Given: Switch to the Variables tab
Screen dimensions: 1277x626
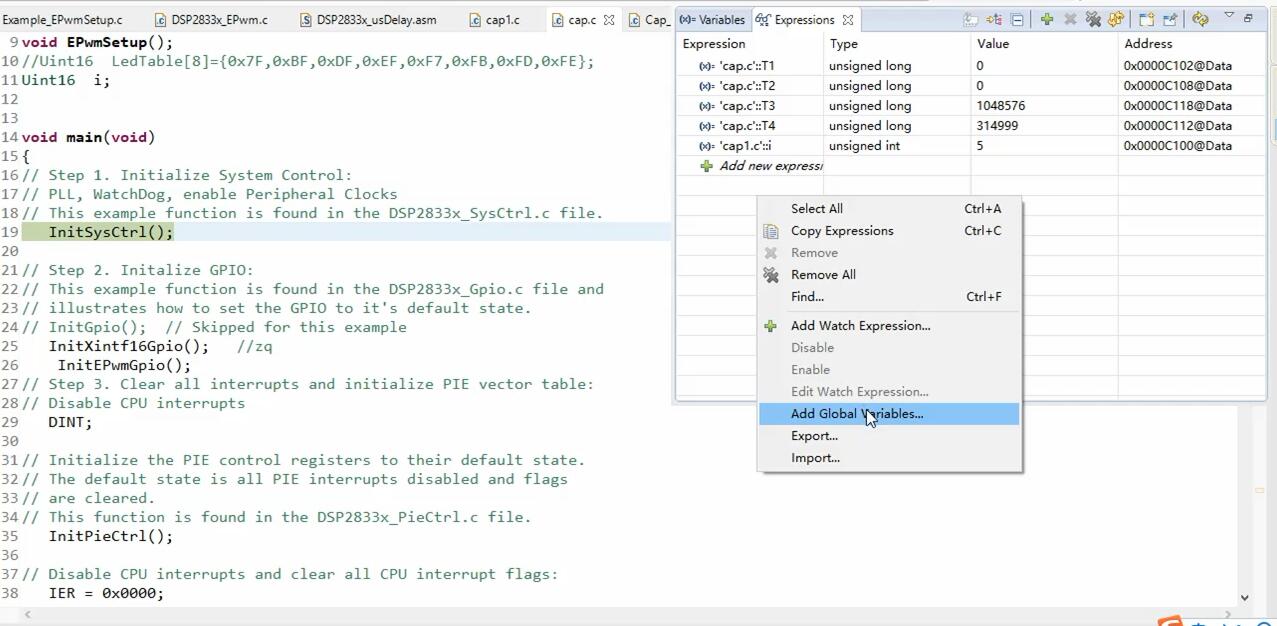Looking at the screenshot, I should (712, 20).
